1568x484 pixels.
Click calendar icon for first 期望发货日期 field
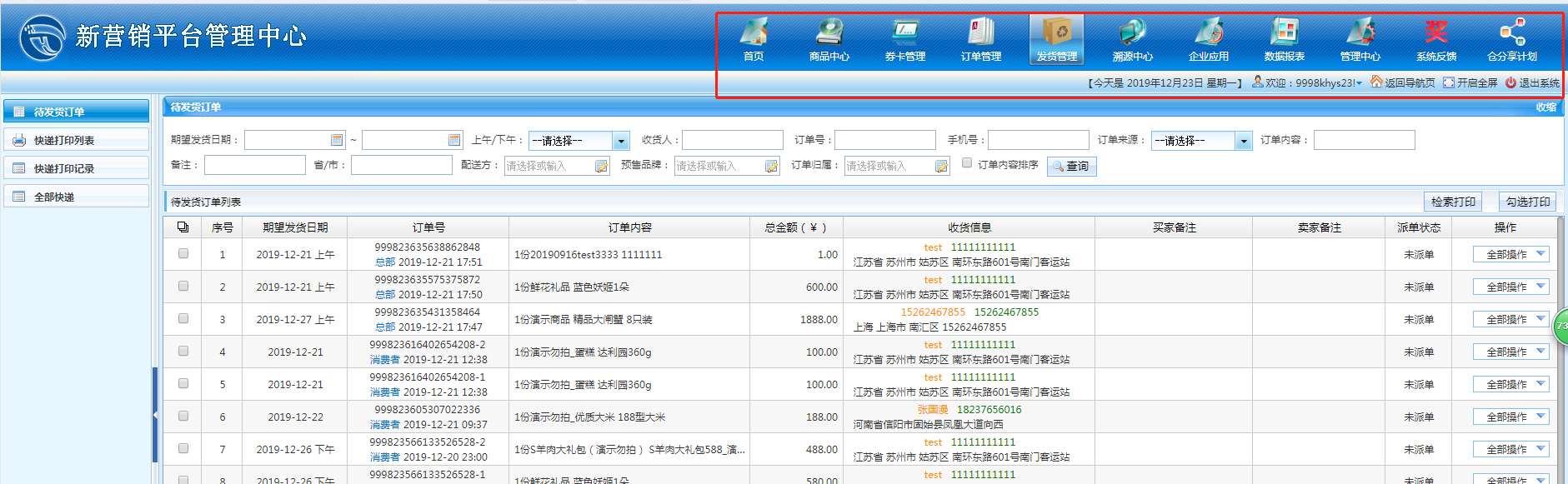[337, 140]
